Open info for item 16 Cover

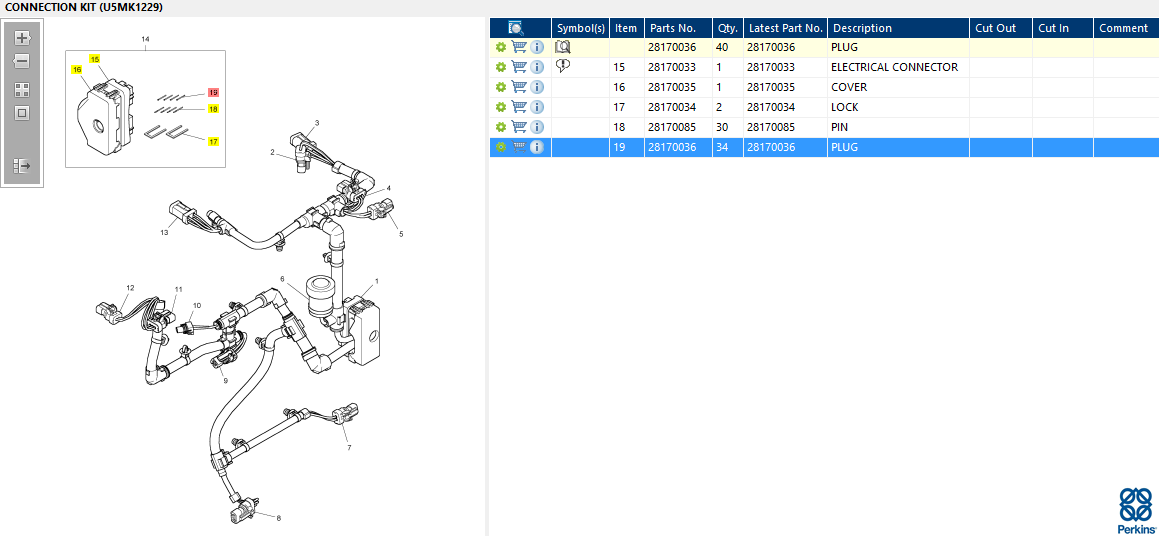(x=537, y=87)
